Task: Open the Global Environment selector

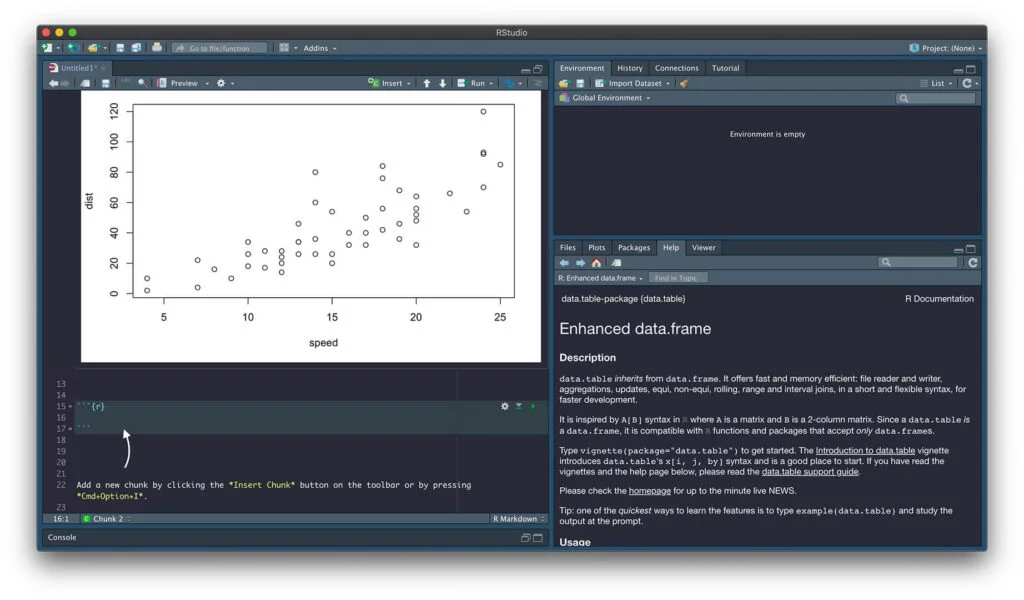Action: [605, 98]
